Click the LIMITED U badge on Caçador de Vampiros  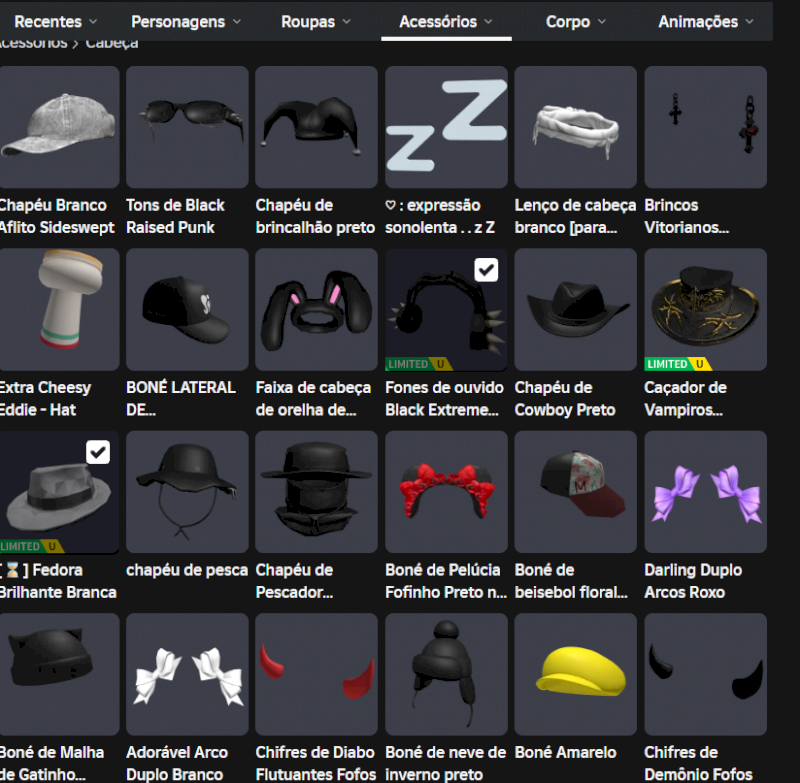pos(678,364)
